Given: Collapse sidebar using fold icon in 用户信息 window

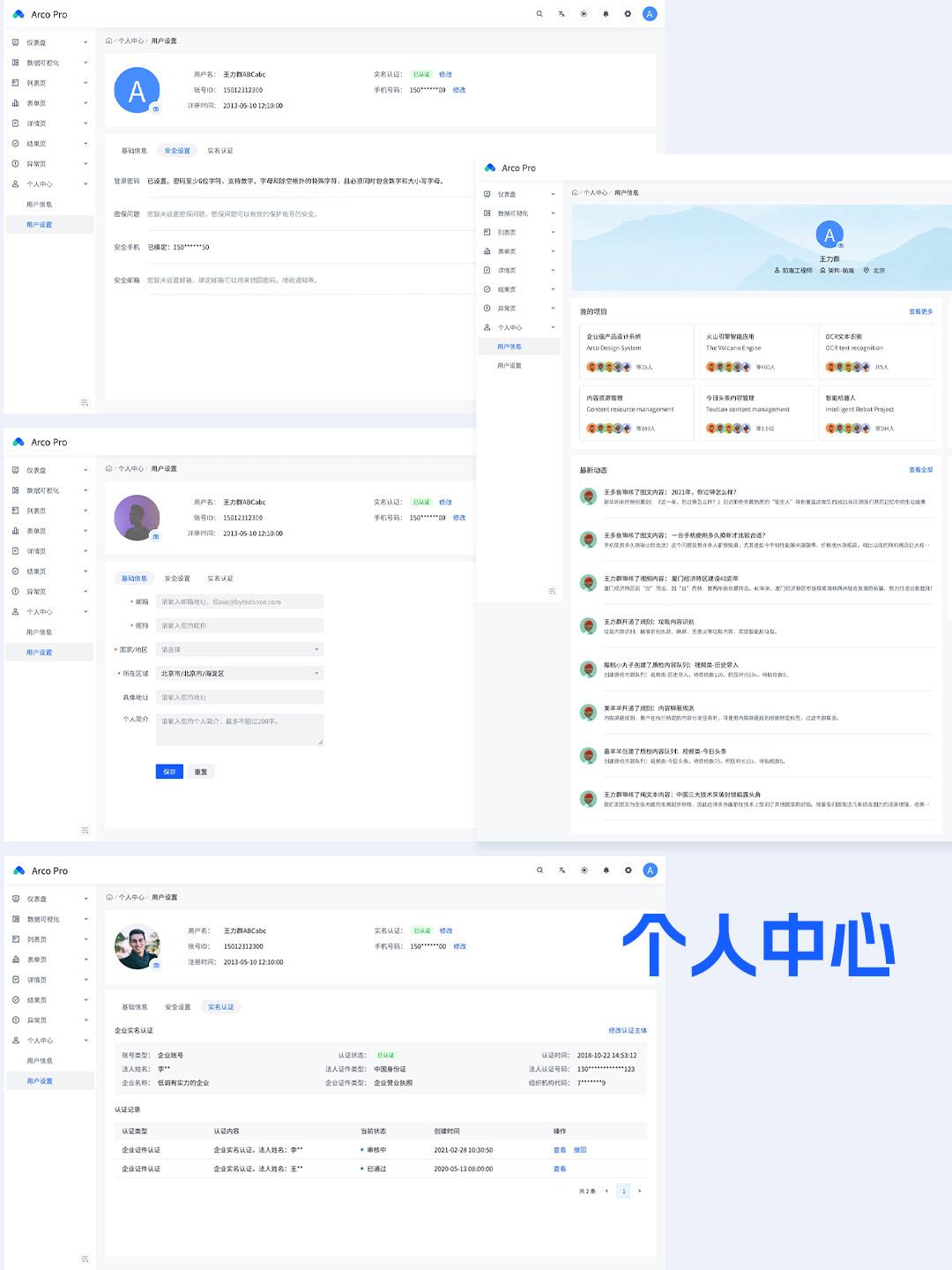Looking at the screenshot, I should coord(553,591).
